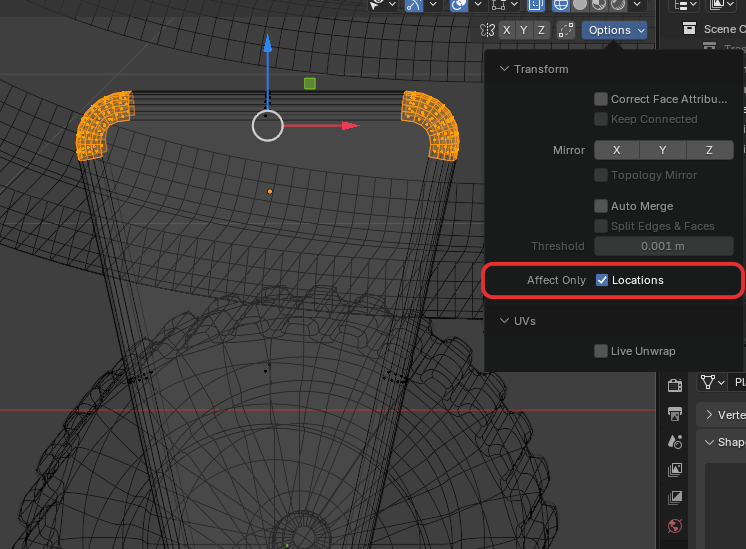The height and width of the screenshot is (549, 746).
Task: Open the selectability dropdown arrow in header
Action: pos(392,5)
